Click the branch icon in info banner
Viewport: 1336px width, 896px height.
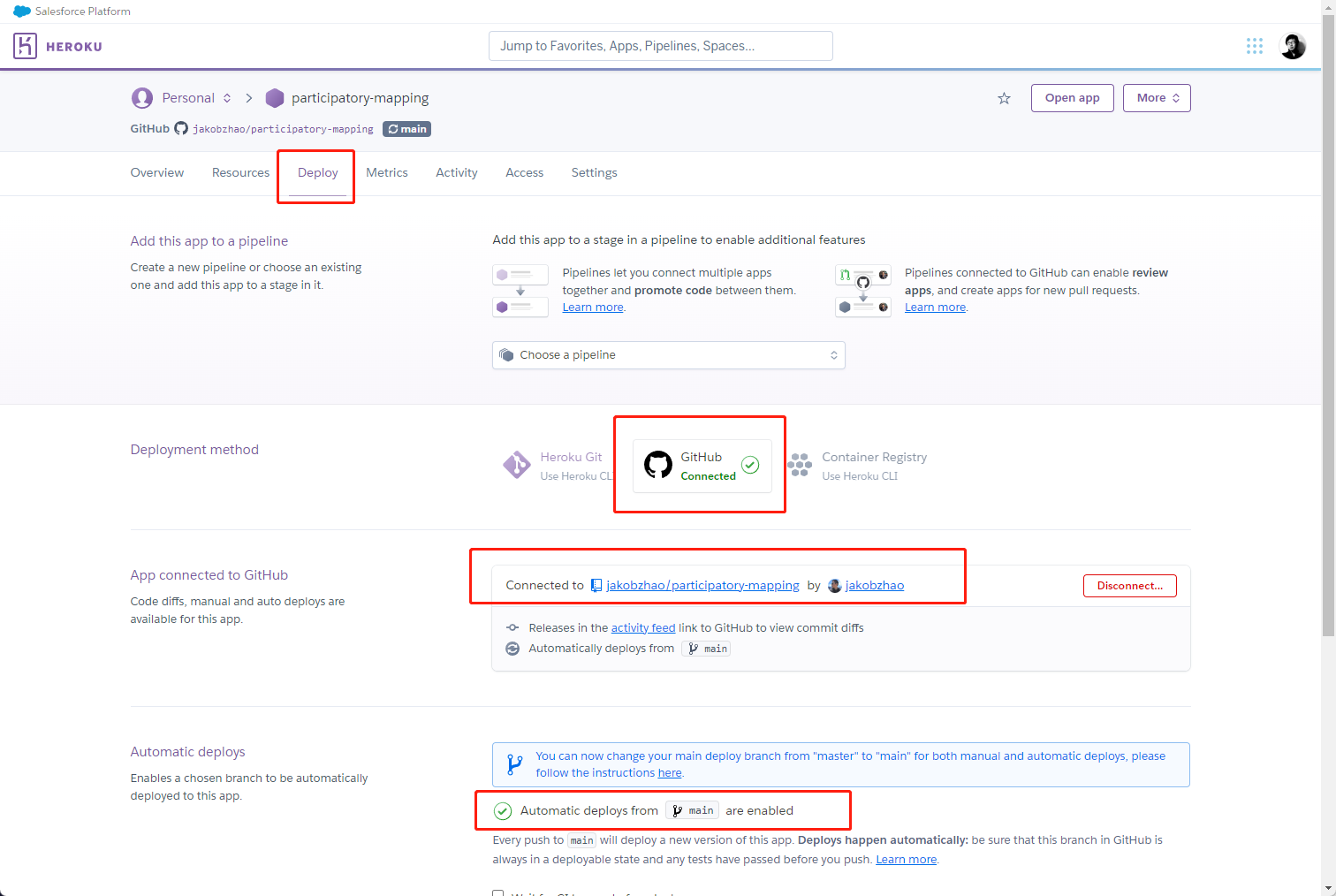click(514, 764)
